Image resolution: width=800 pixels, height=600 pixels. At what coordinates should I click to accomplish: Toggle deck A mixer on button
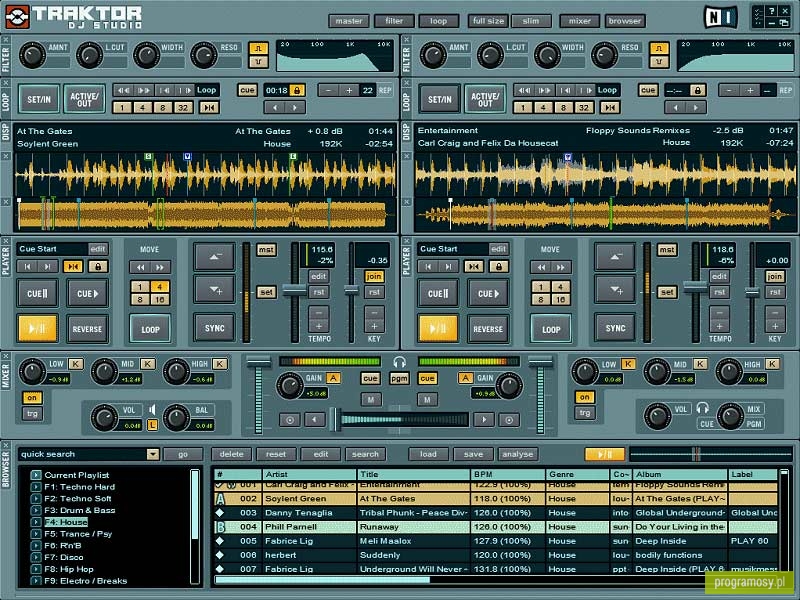coord(32,397)
